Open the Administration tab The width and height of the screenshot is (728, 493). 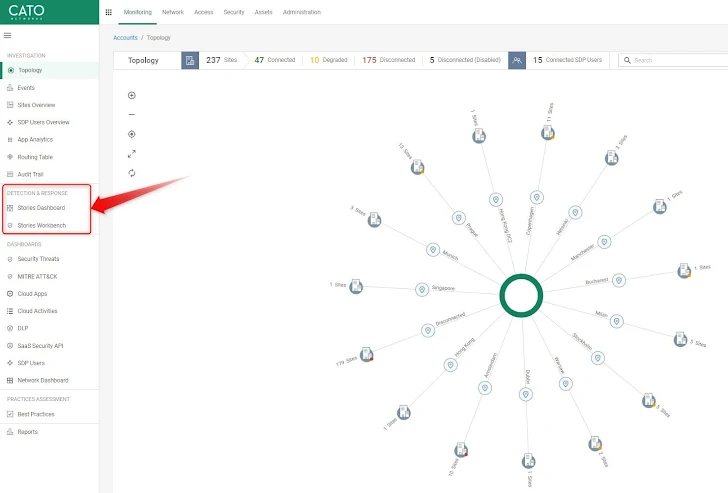tap(302, 12)
